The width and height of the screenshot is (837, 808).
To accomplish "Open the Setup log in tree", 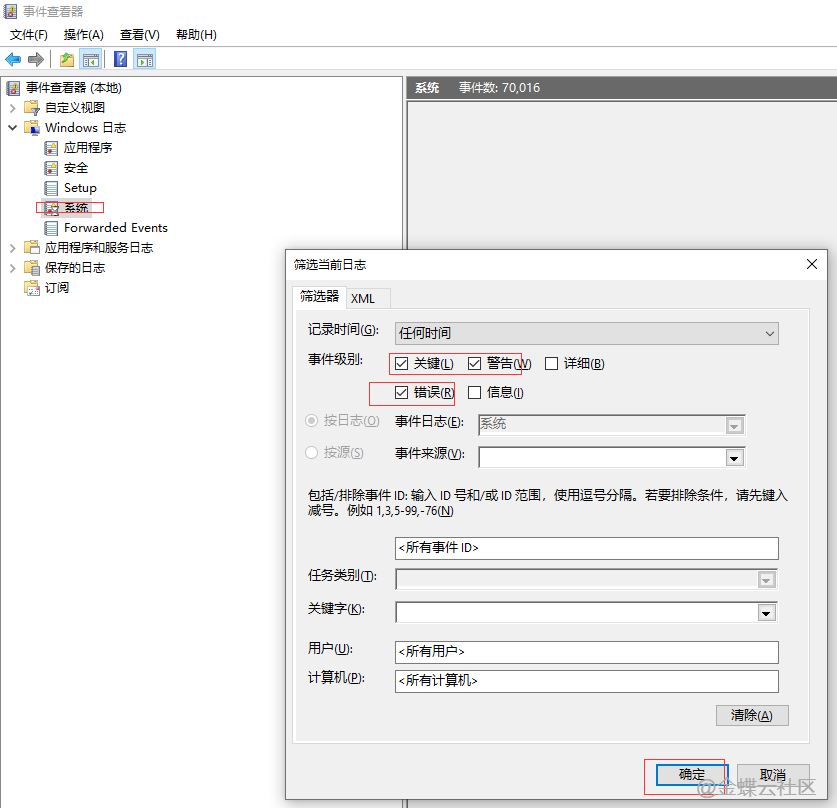I will click(80, 188).
